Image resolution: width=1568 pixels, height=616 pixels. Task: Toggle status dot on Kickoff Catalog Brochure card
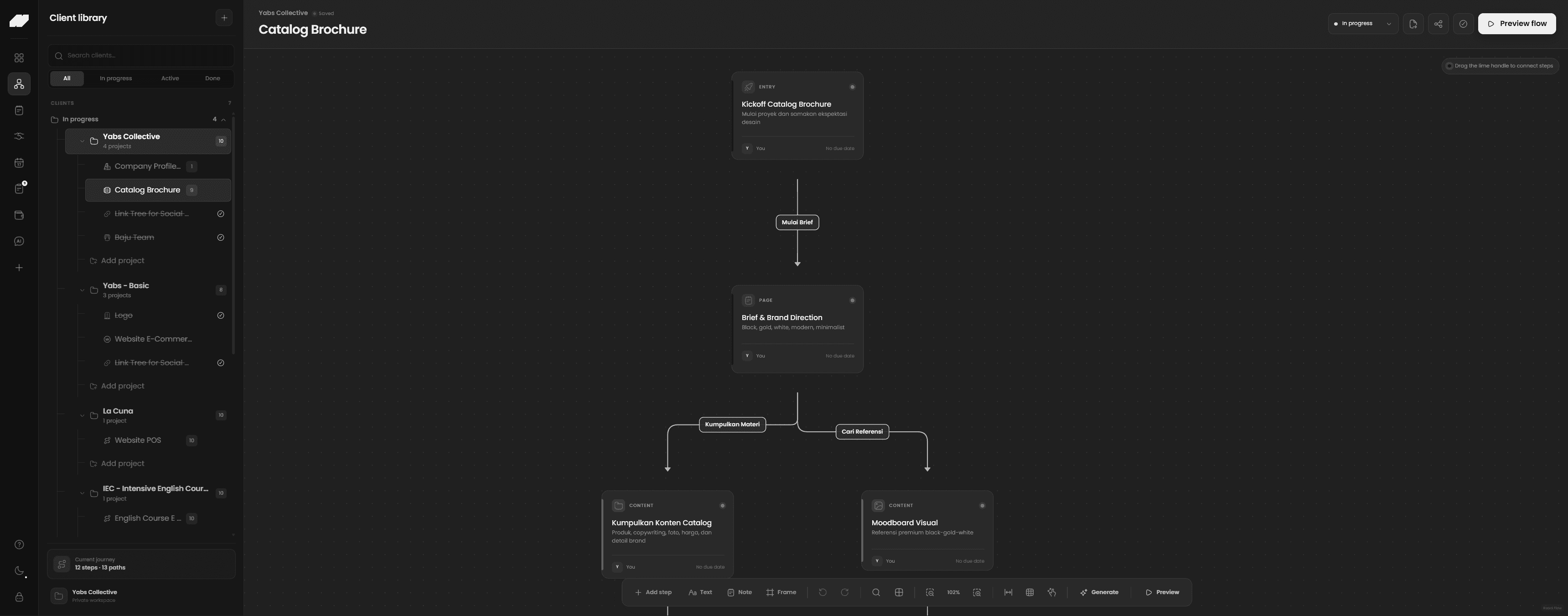(852, 87)
